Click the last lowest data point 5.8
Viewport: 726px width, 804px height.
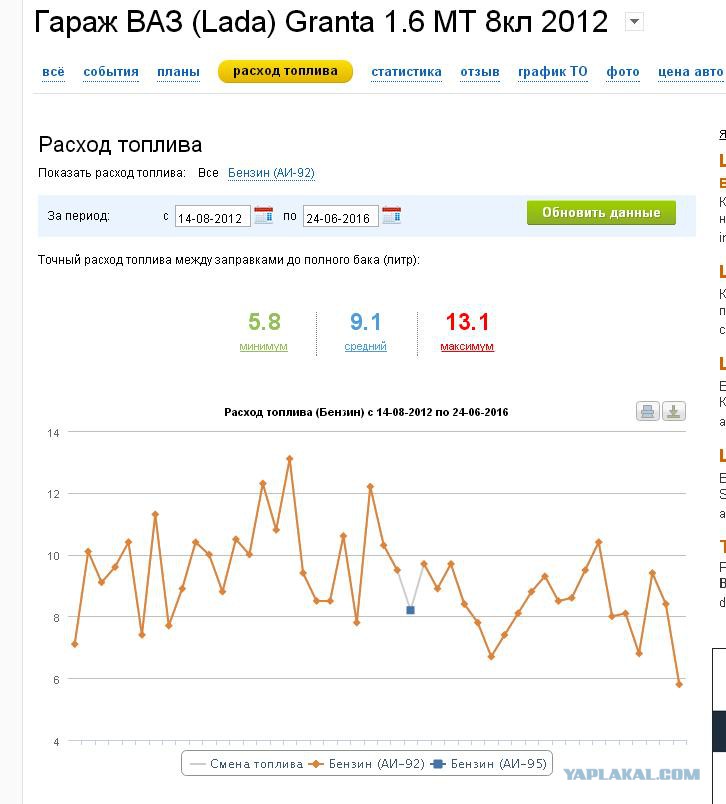[679, 685]
